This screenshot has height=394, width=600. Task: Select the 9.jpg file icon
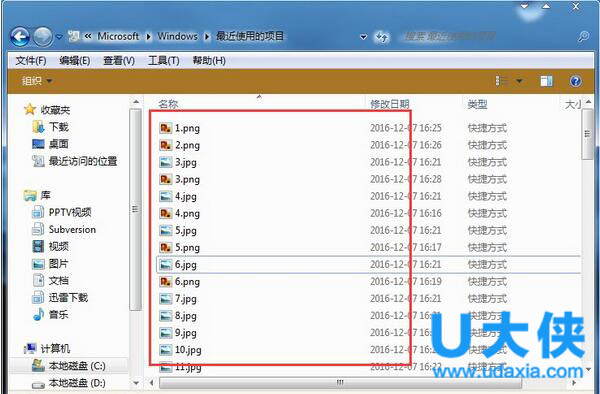click(x=166, y=333)
